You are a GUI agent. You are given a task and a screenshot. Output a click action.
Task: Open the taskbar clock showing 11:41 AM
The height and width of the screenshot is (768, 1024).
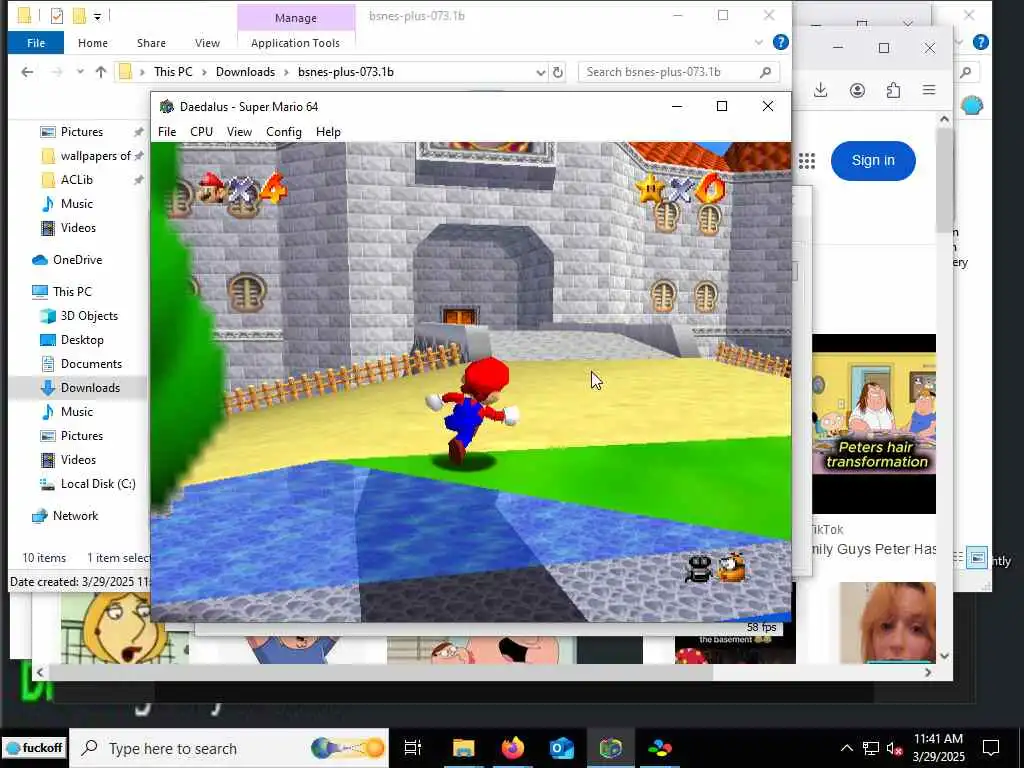[938, 748]
